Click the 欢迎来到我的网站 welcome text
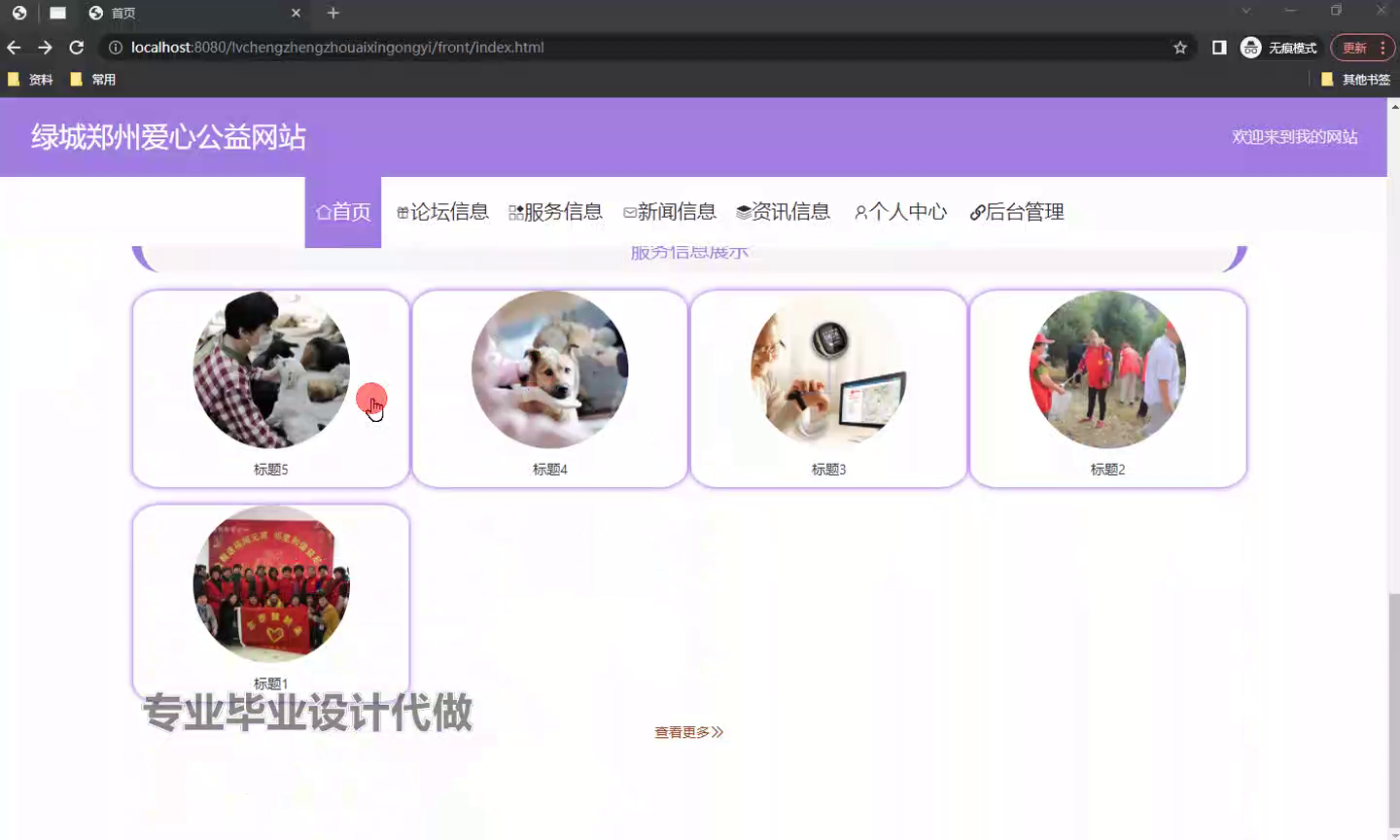 1295,137
